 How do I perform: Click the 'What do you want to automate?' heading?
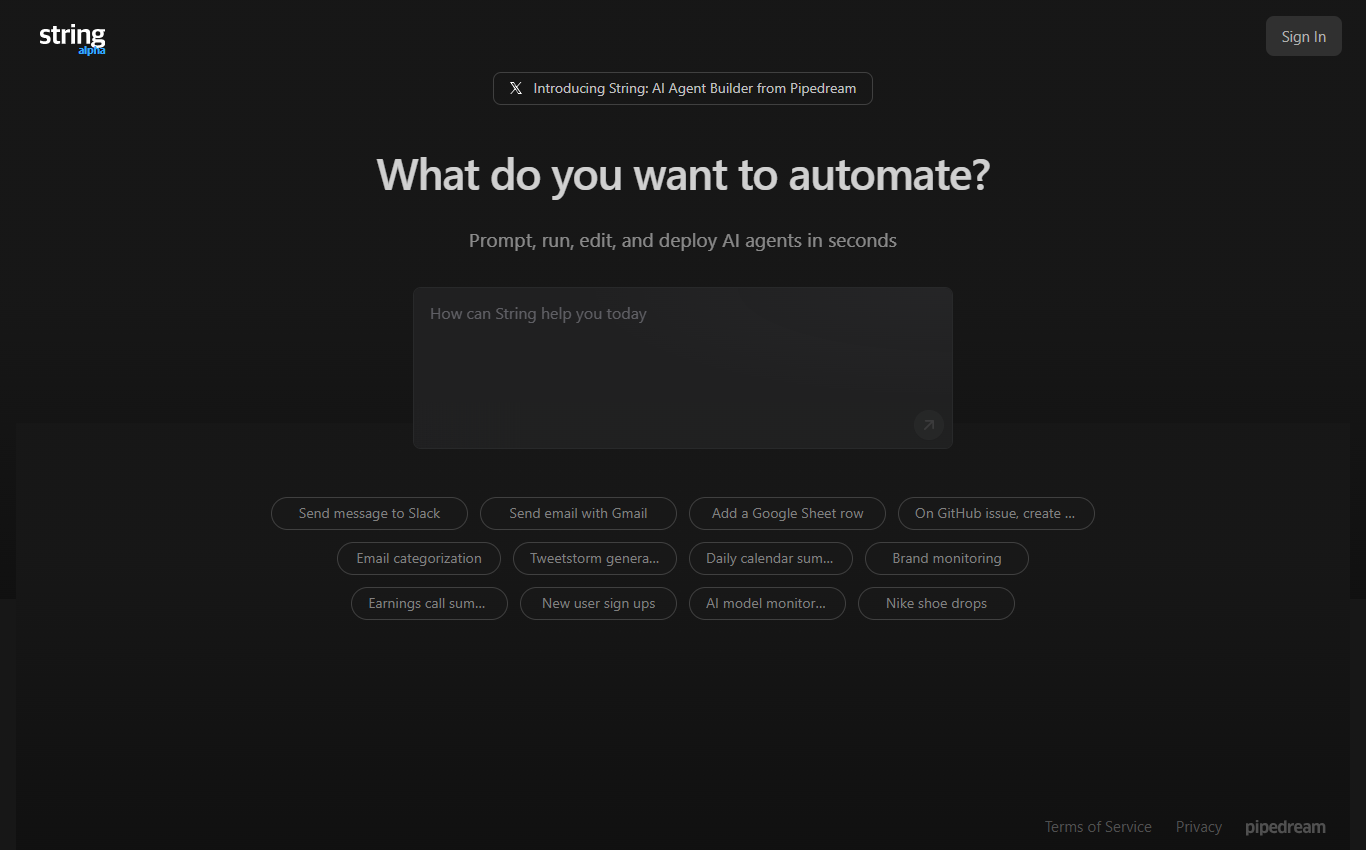683,174
